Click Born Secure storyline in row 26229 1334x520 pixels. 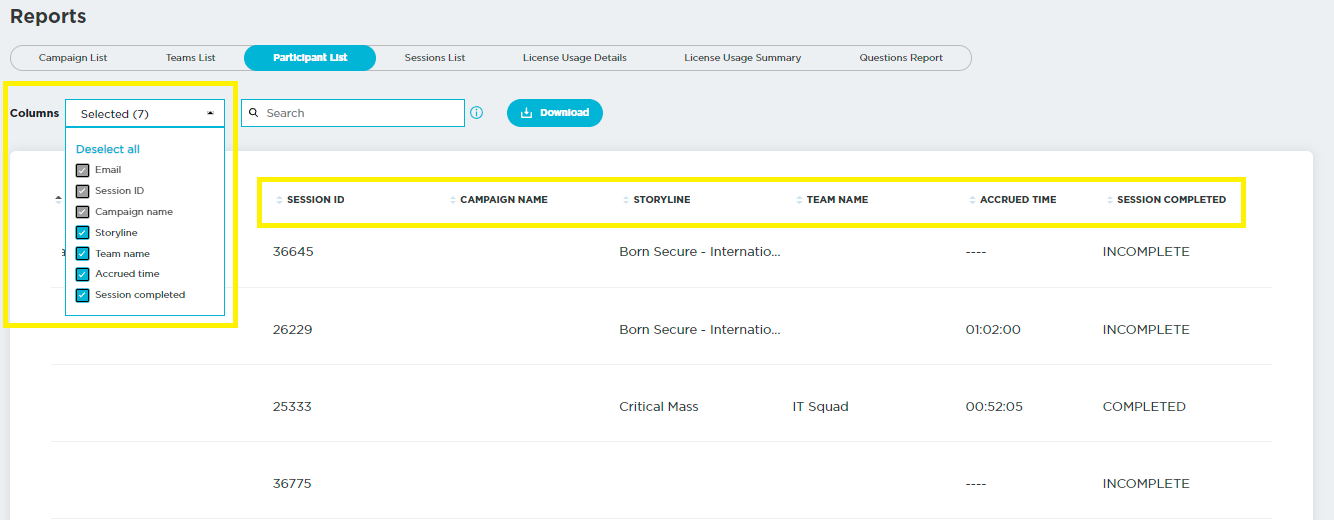point(700,330)
